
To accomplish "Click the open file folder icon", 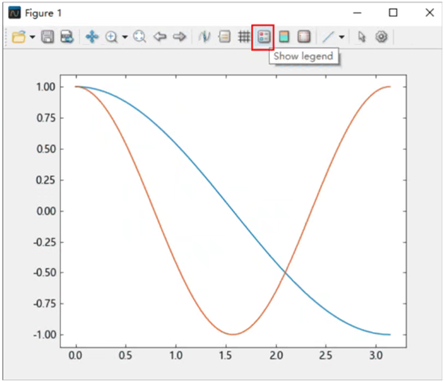I will click(x=19, y=37).
